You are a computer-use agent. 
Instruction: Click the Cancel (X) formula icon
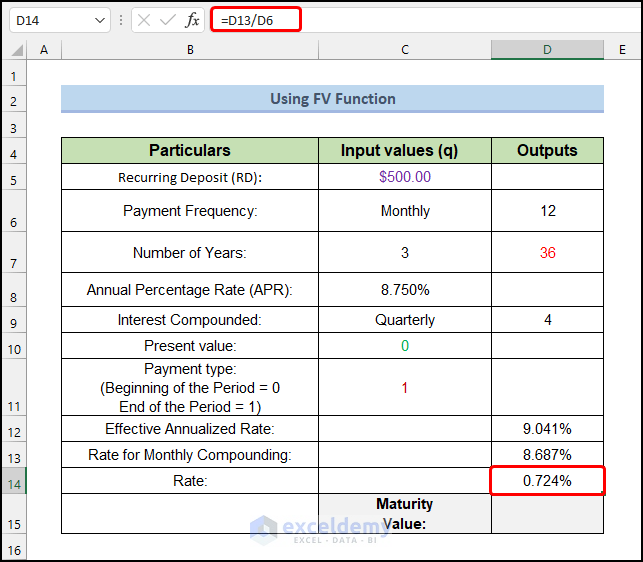[145, 20]
